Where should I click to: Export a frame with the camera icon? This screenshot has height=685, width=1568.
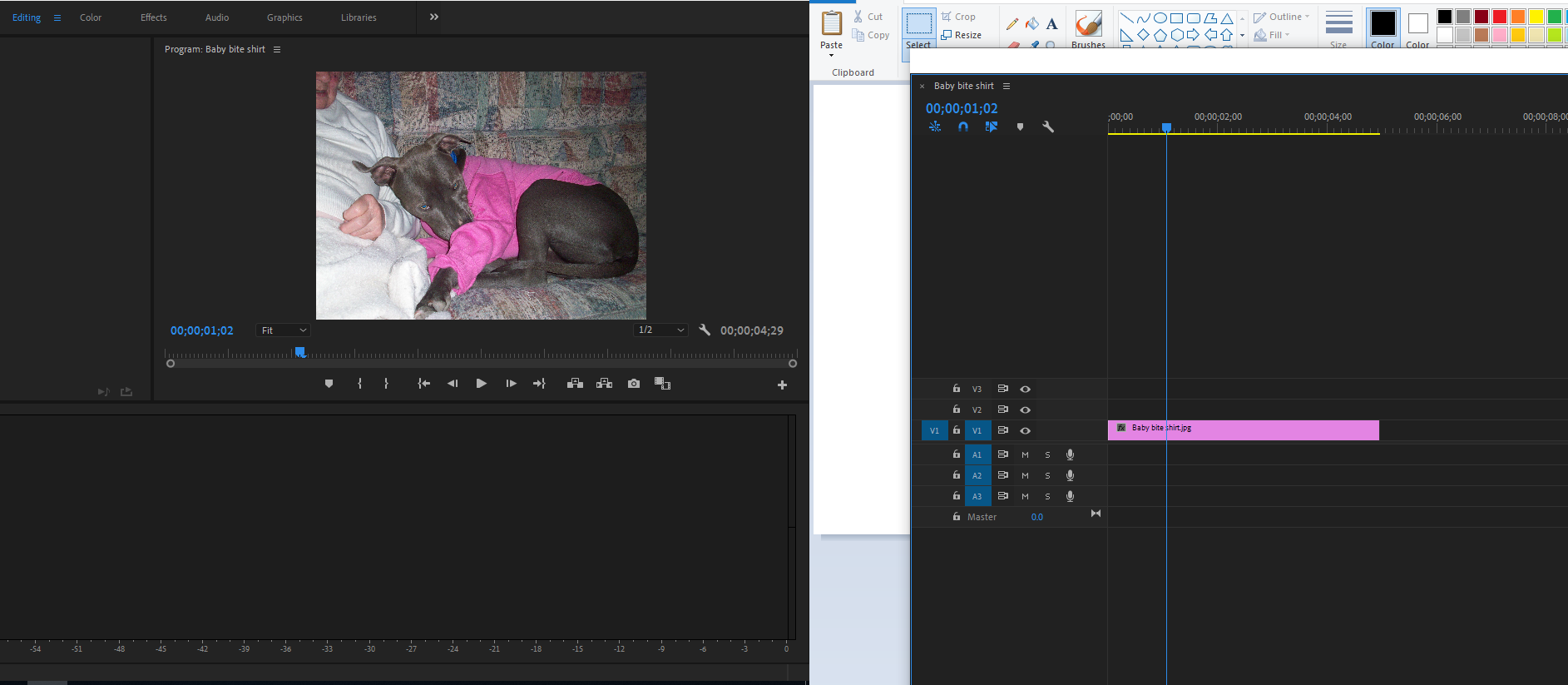click(634, 384)
